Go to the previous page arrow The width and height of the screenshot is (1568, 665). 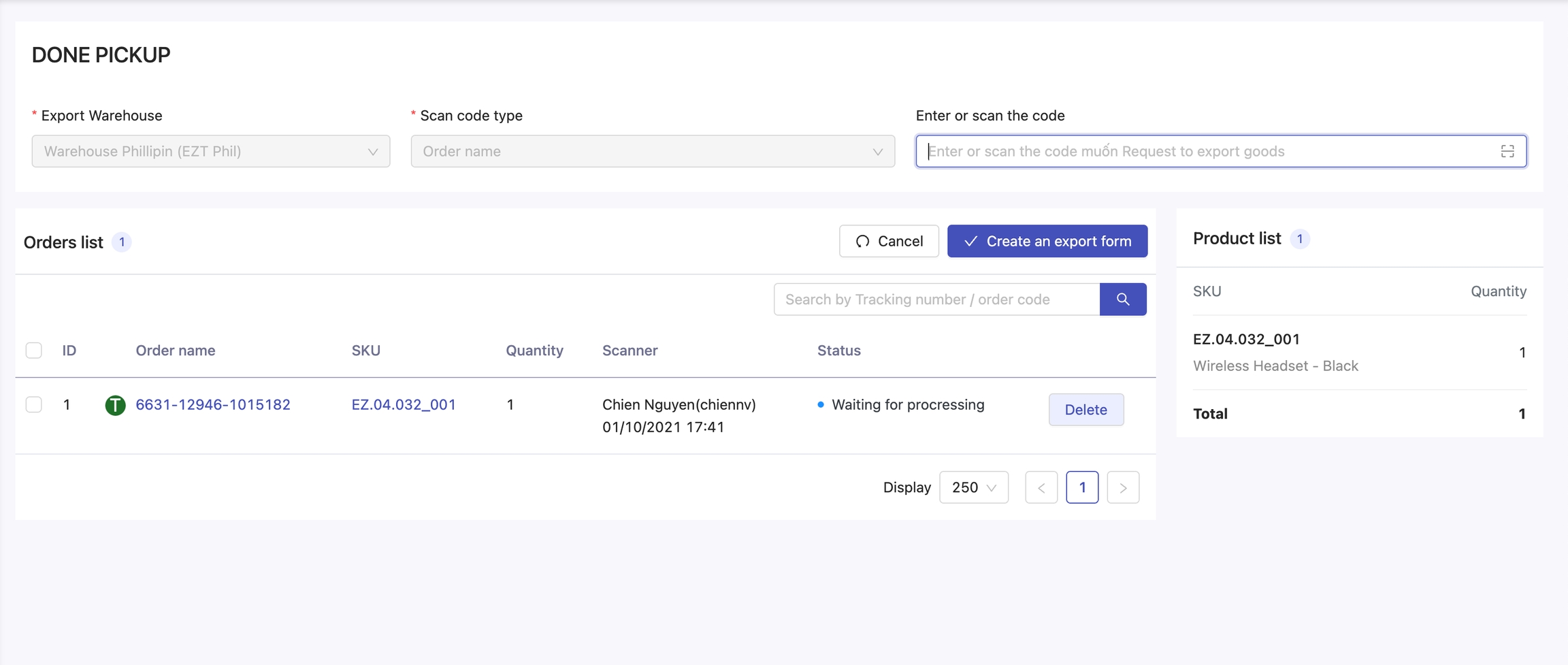[x=1041, y=487]
